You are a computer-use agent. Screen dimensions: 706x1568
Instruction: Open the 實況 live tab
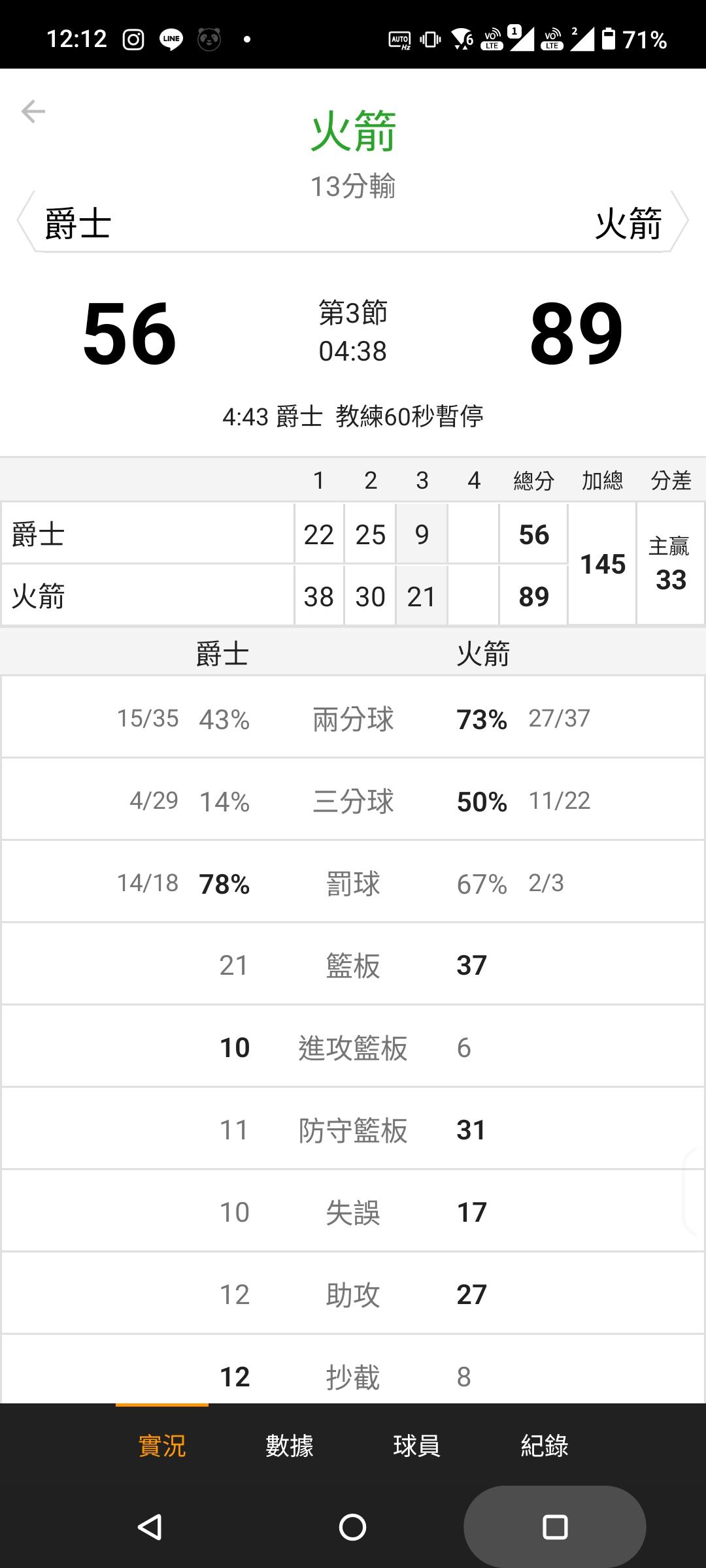[x=162, y=1445]
